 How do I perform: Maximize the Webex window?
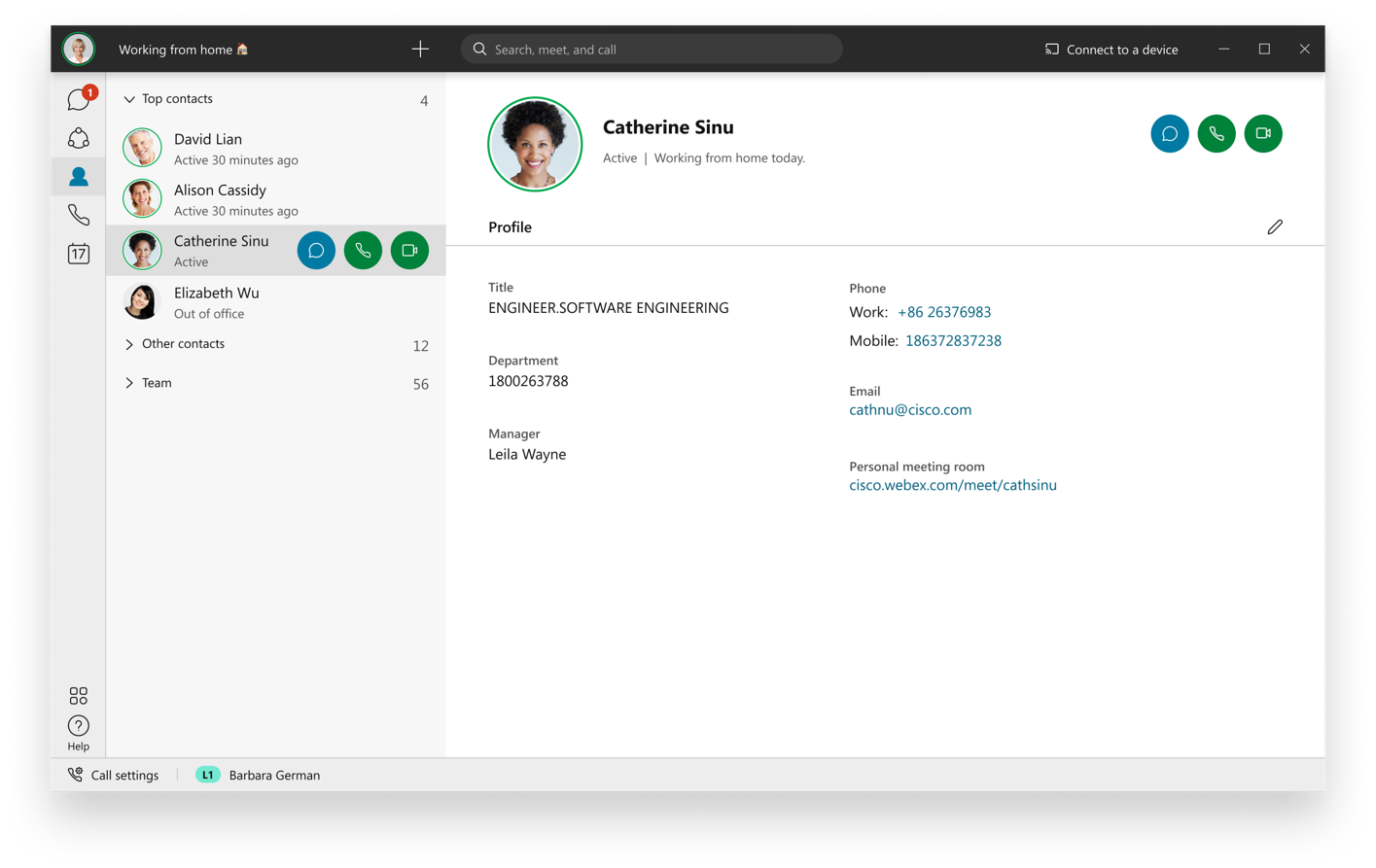(x=1264, y=49)
